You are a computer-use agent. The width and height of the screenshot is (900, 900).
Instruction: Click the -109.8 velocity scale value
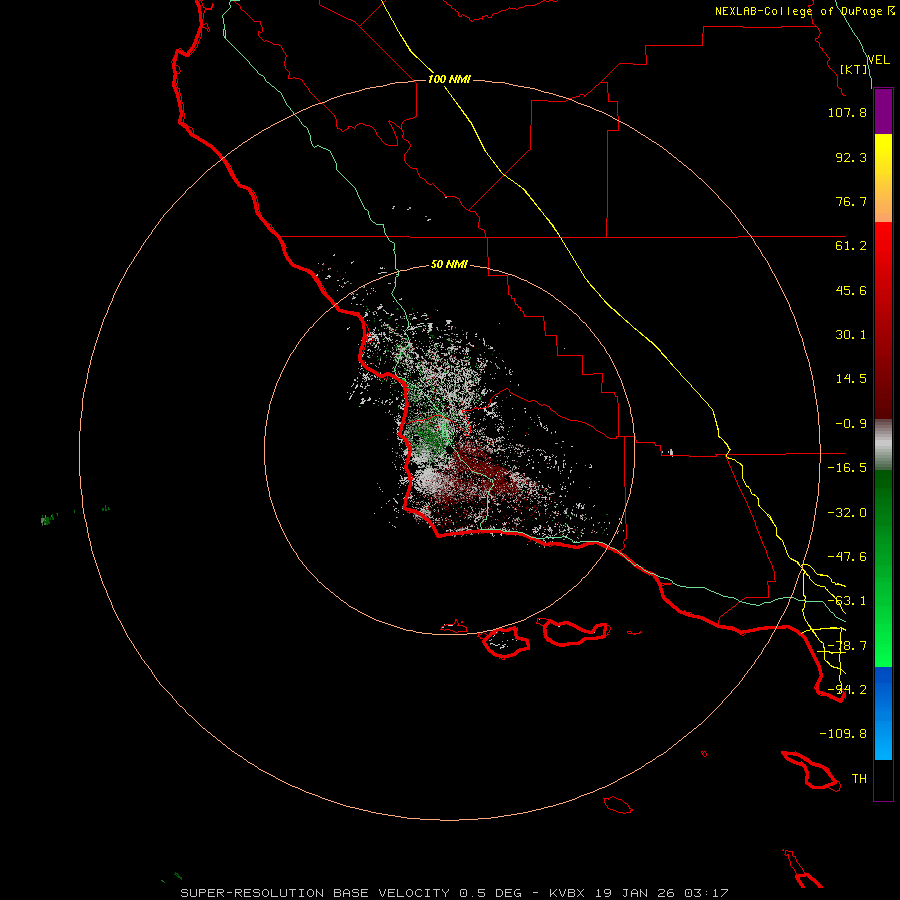click(843, 734)
